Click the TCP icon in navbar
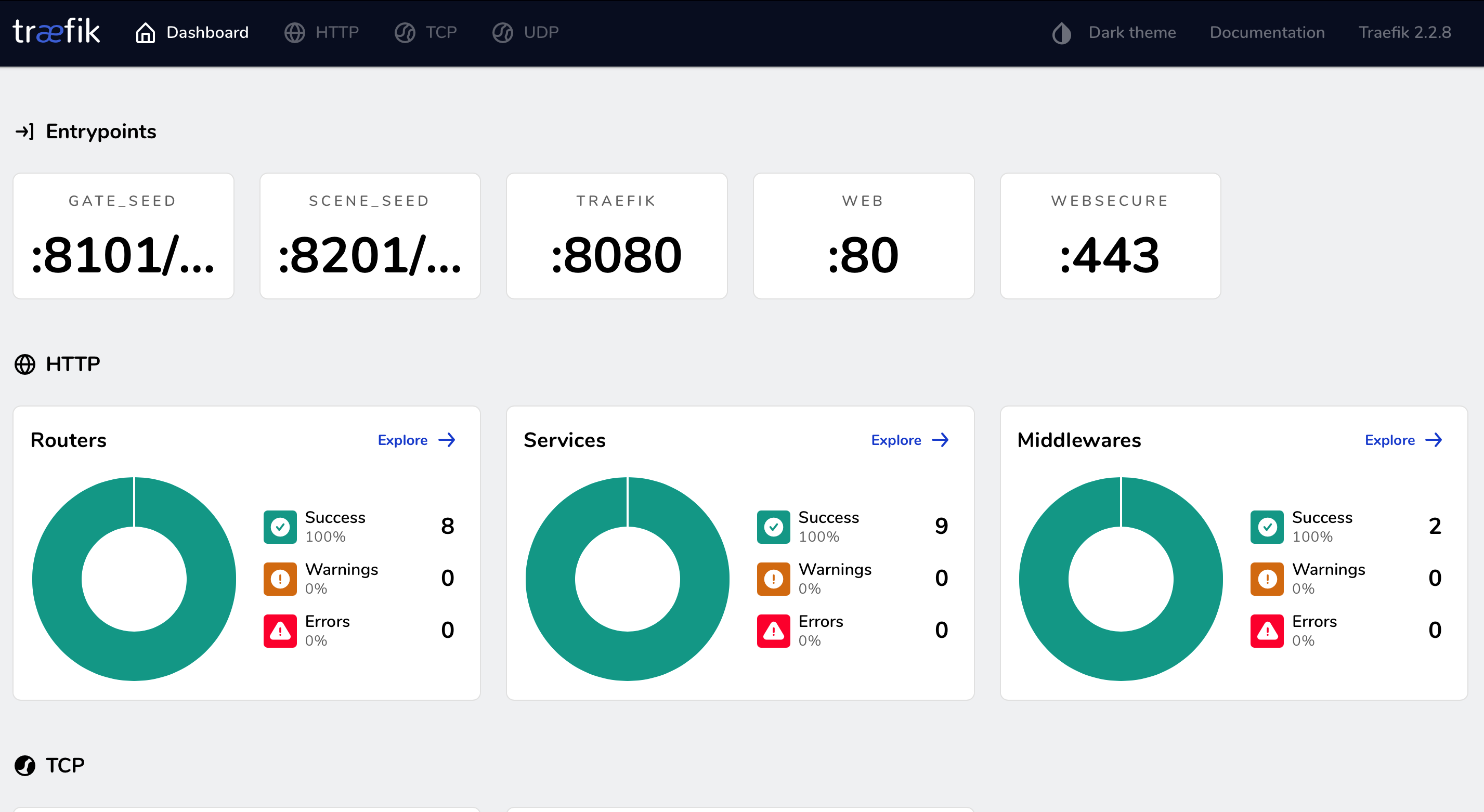1484x812 pixels. pyautogui.click(x=405, y=32)
